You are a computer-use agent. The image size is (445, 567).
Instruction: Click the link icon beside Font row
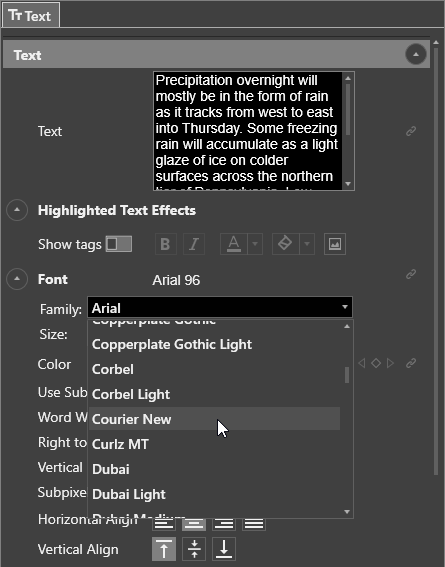(x=411, y=274)
